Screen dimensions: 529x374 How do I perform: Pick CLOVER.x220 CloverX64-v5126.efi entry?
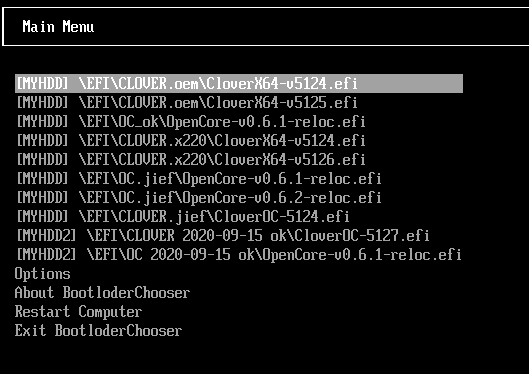191,159
